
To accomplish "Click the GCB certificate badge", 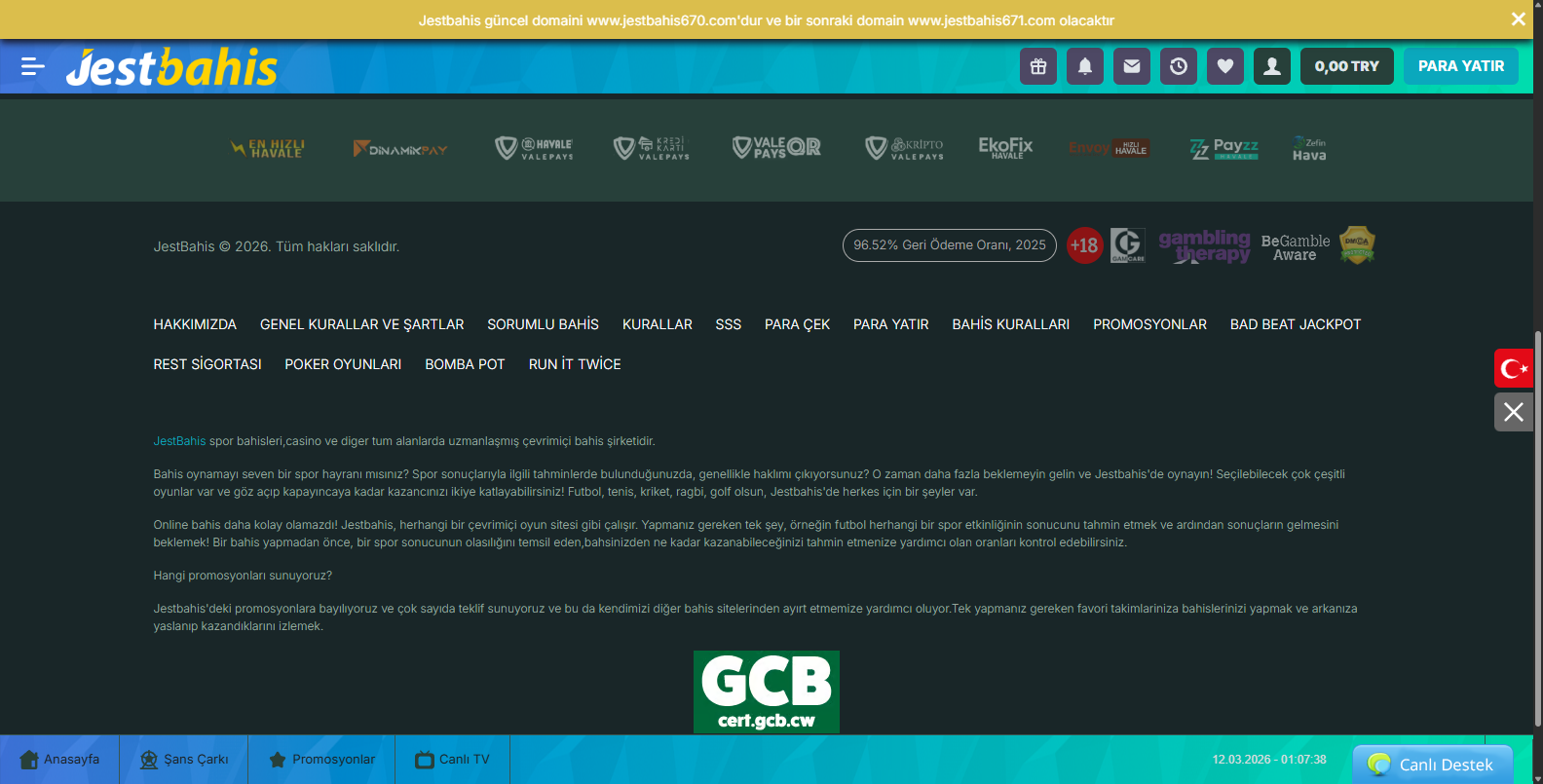I will [766, 691].
